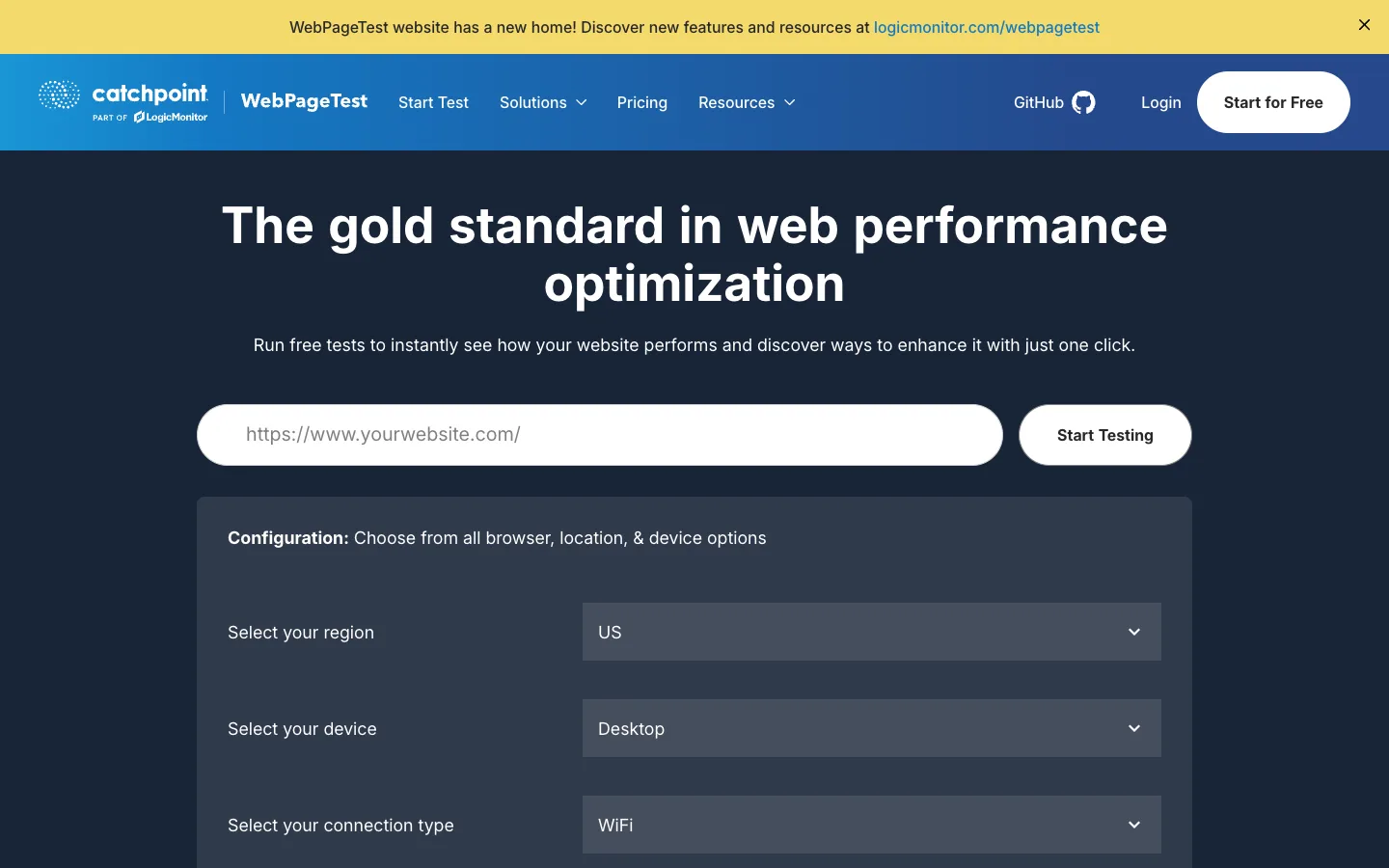Expand the Solutions menu
The width and height of the screenshot is (1389, 868).
pyautogui.click(x=543, y=102)
